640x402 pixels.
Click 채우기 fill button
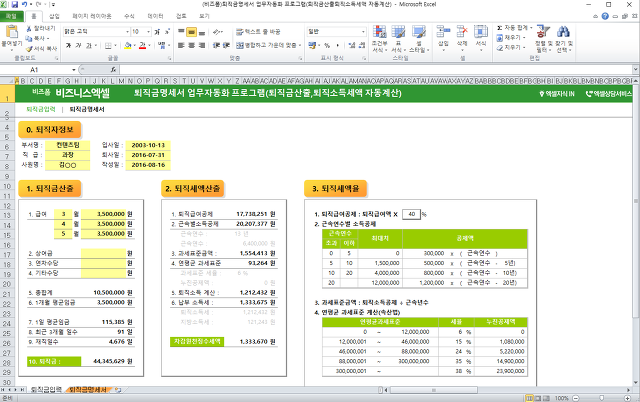pos(511,38)
